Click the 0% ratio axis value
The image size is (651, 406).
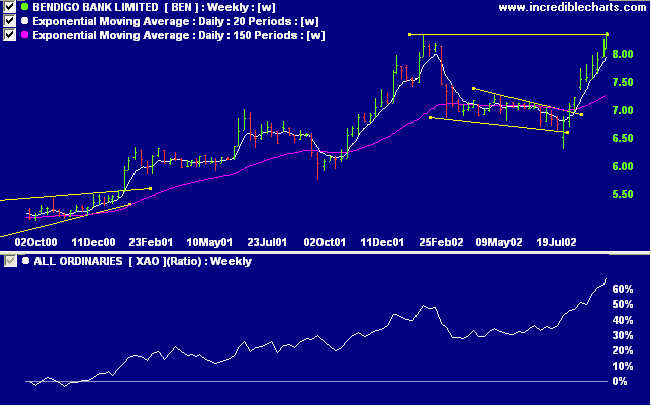620,382
